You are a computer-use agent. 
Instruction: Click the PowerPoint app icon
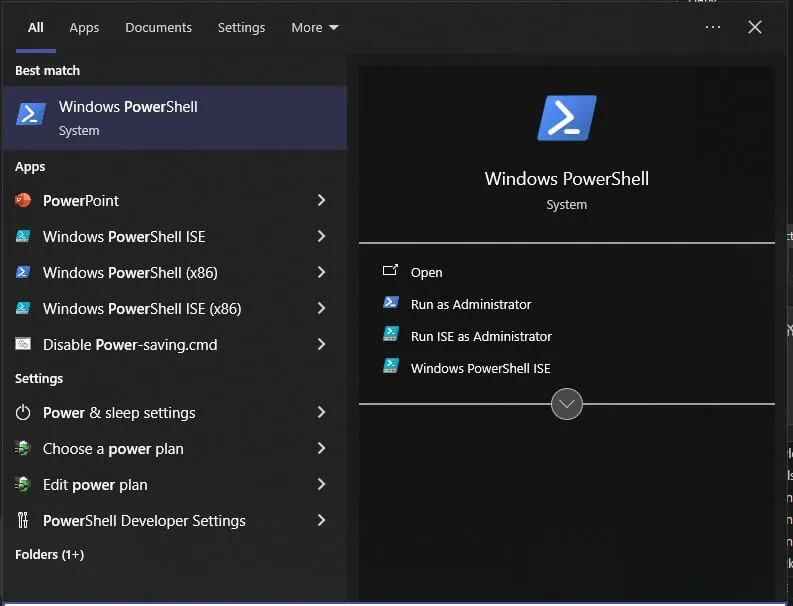click(x=23, y=200)
